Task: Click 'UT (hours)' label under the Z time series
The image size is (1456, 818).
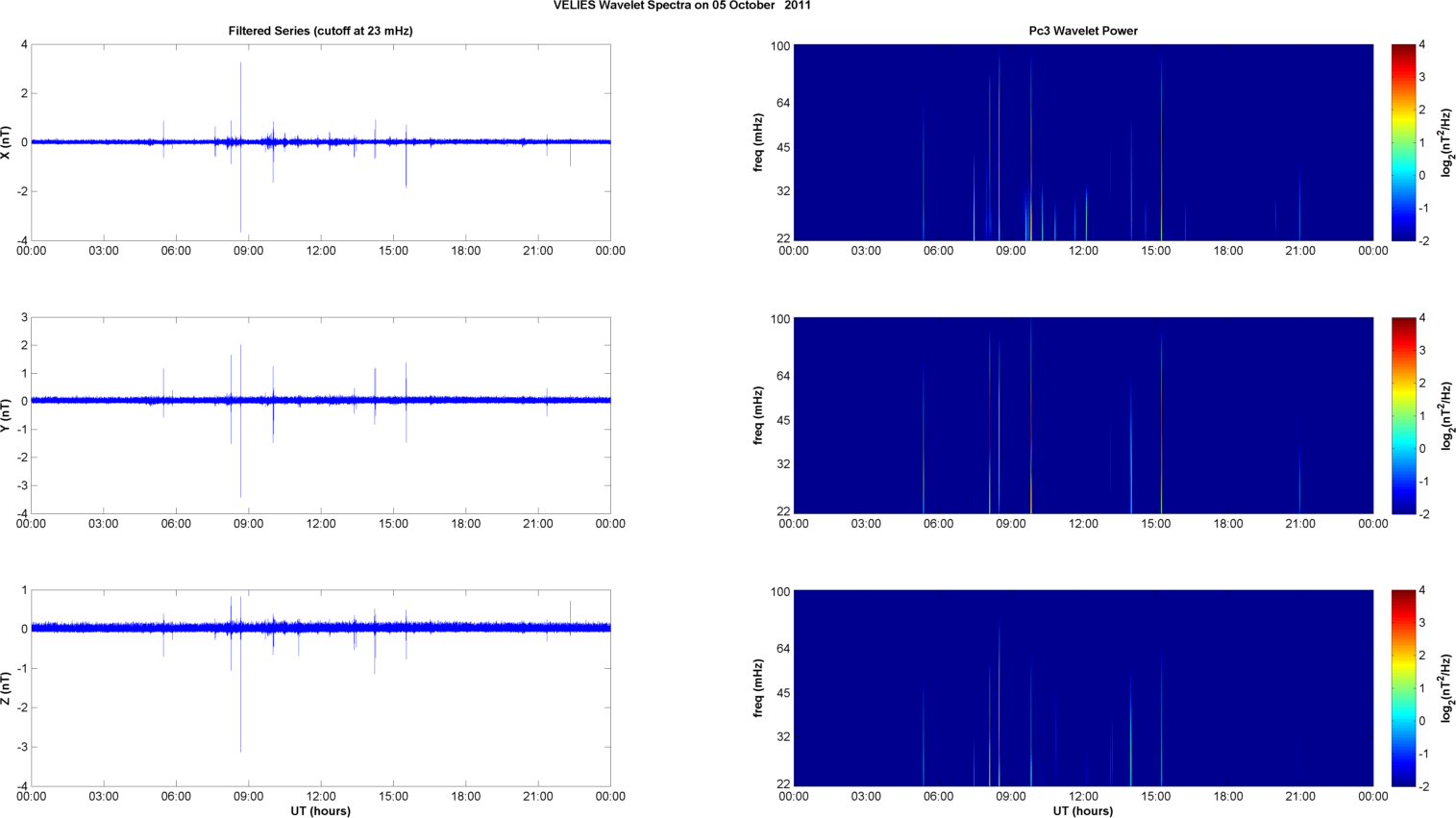Action: click(x=320, y=811)
